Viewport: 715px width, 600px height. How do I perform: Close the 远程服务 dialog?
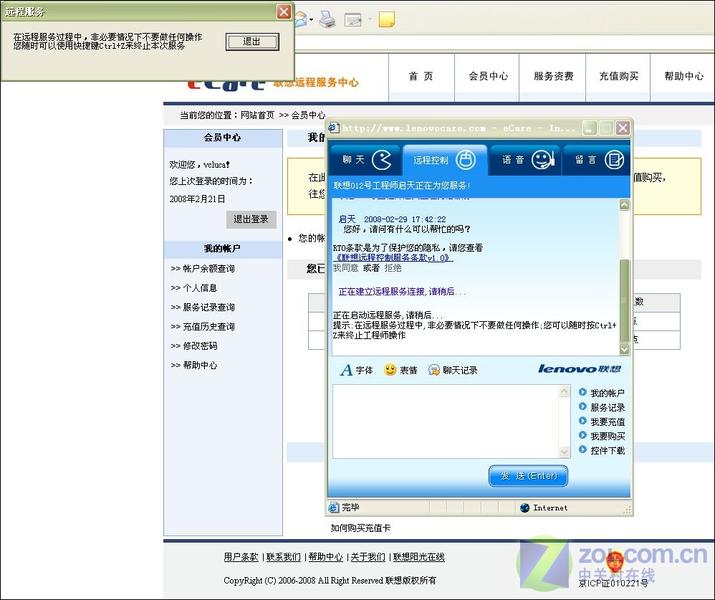pos(284,11)
